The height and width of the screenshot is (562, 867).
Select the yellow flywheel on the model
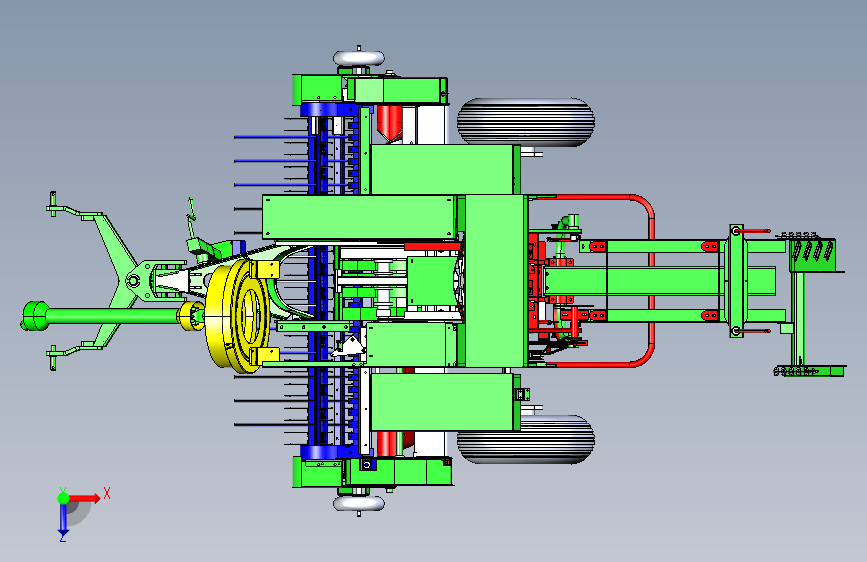point(238,316)
